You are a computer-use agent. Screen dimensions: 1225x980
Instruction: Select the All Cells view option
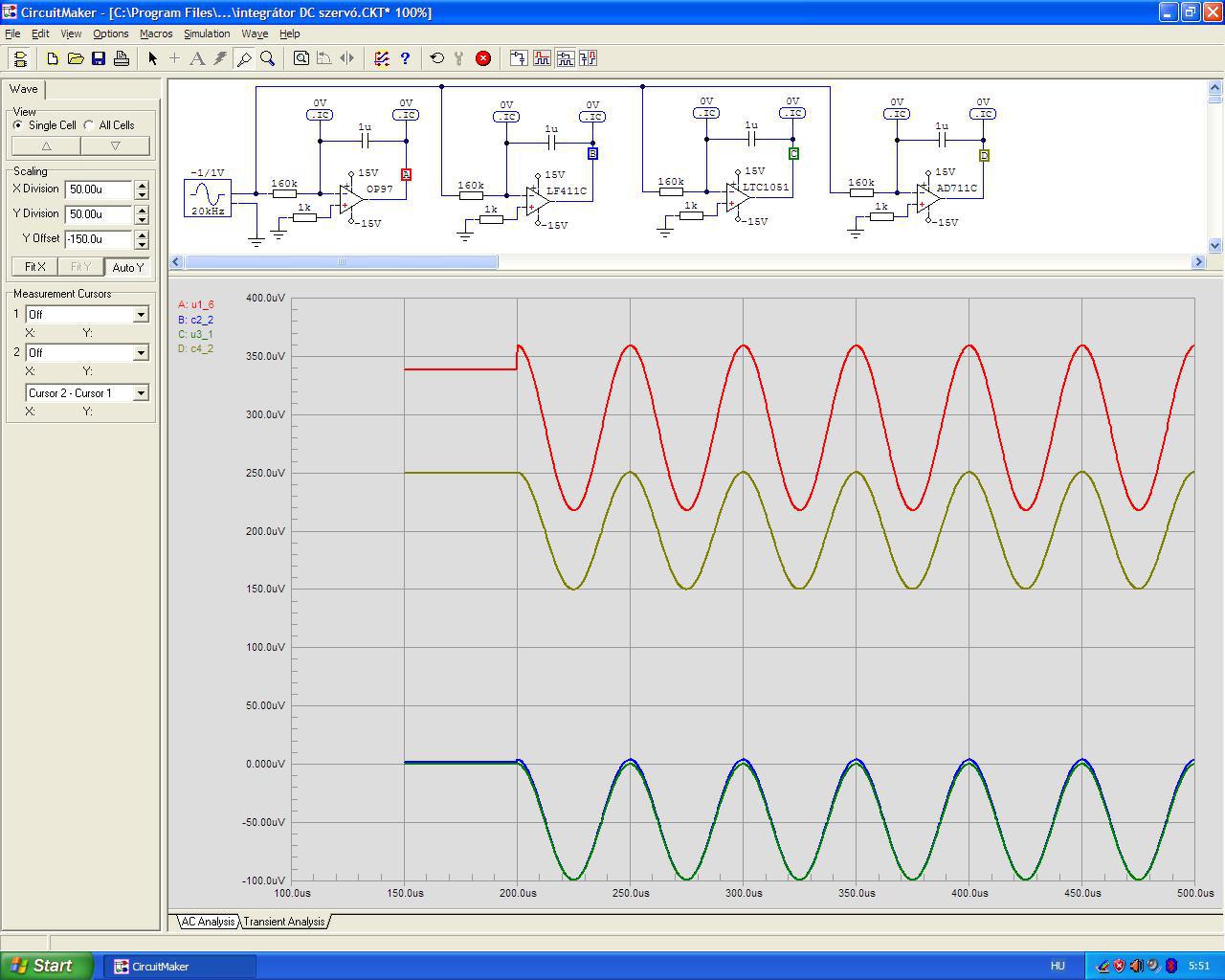[x=89, y=125]
